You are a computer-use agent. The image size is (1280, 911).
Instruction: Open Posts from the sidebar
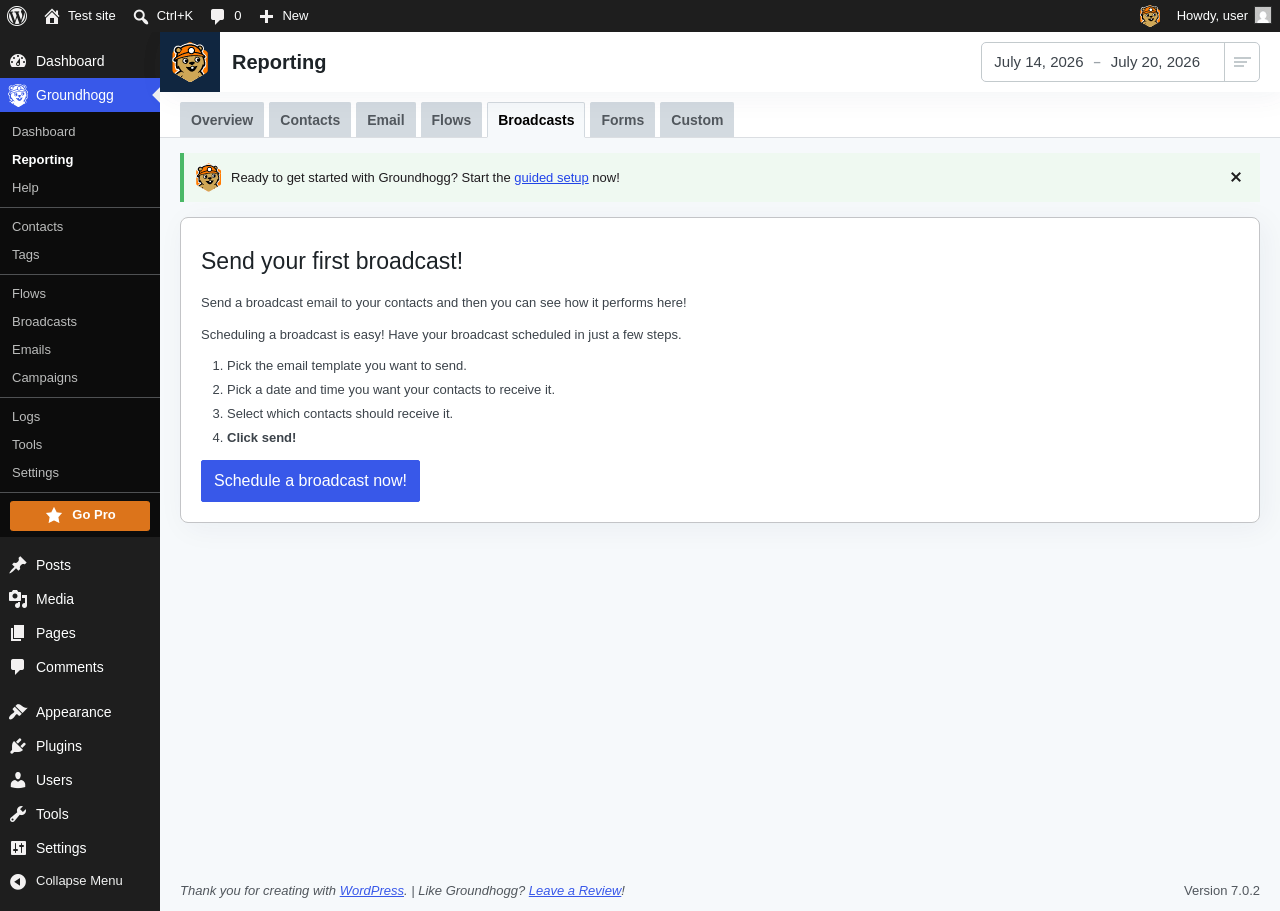tap(80, 565)
